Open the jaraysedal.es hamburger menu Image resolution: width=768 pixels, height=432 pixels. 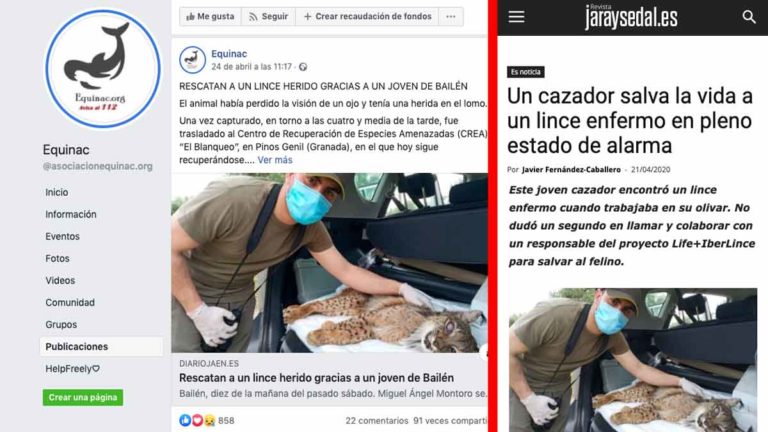pyautogui.click(x=516, y=17)
